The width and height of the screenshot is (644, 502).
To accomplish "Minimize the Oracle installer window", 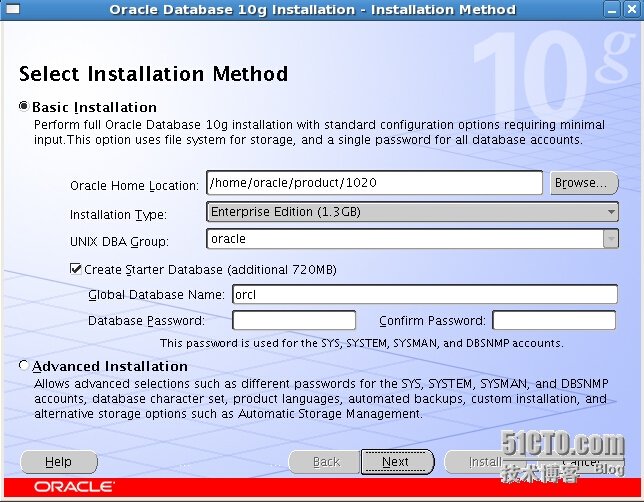I will click(x=612, y=9).
